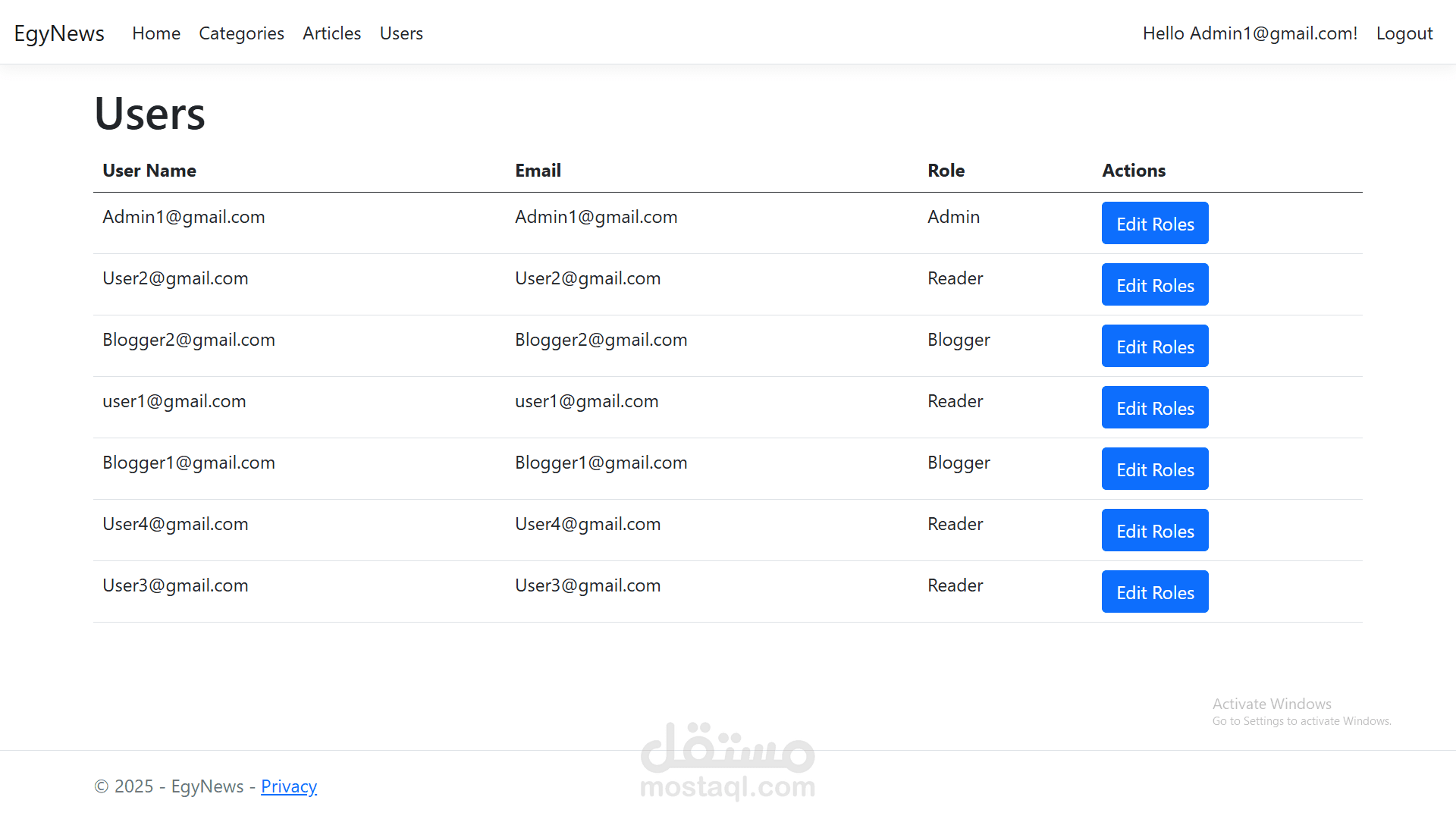This screenshot has width=1456, height=819.
Task: Open the Articles nav item
Action: tap(331, 33)
